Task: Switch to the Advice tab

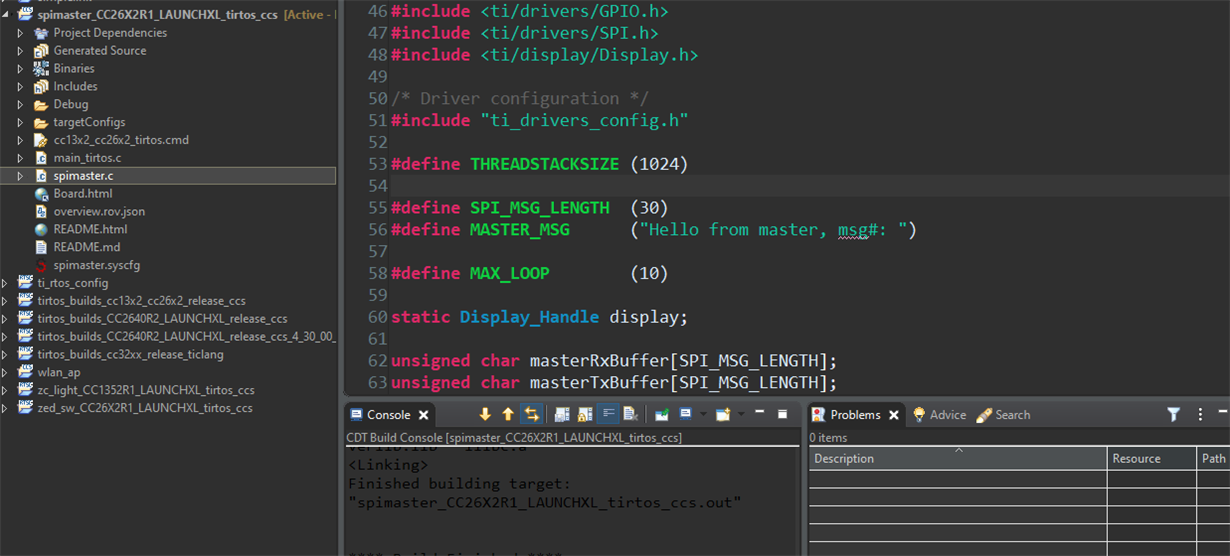Action: click(x=939, y=415)
